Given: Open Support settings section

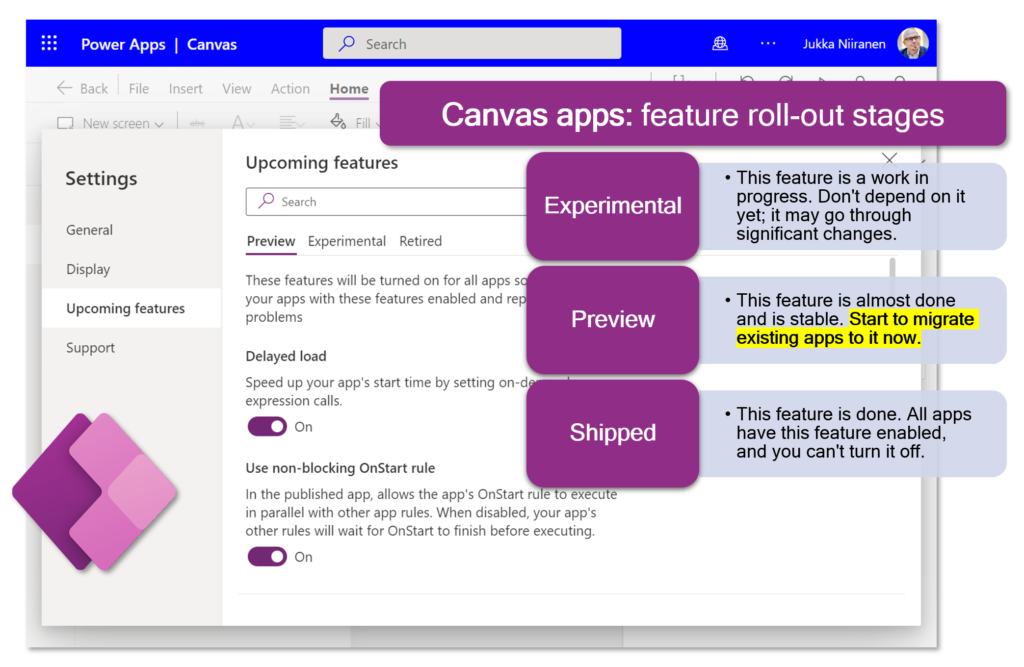Looking at the screenshot, I should pyautogui.click(x=90, y=348).
